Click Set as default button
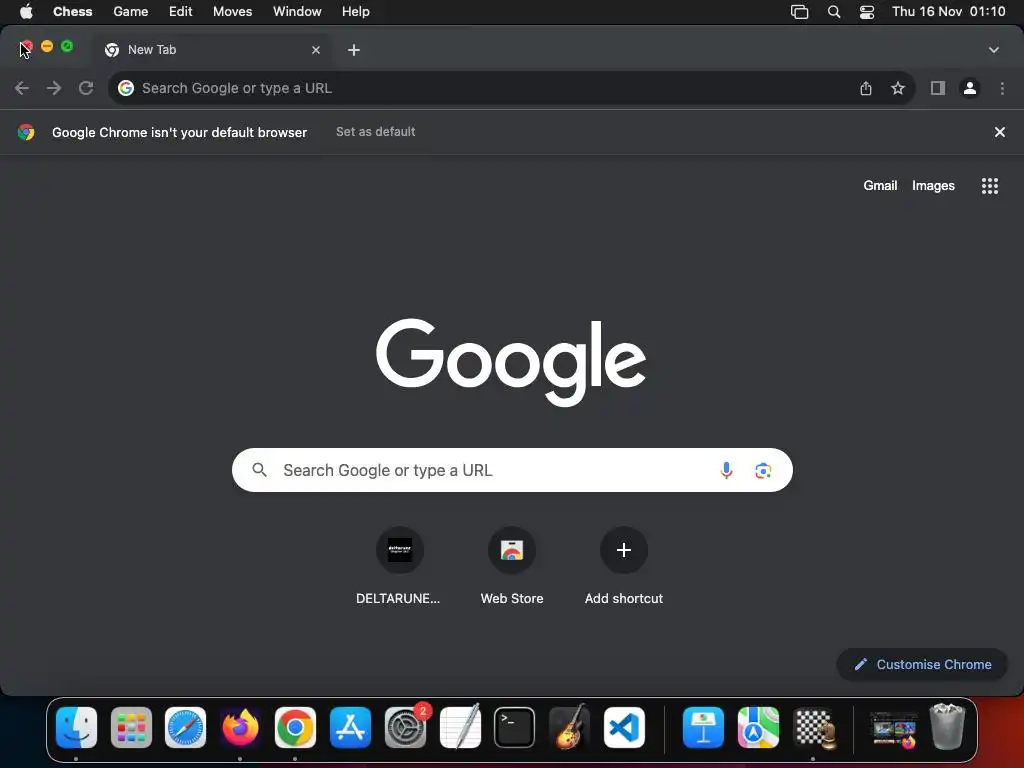The image size is (1024, 768). click(376, 132)
